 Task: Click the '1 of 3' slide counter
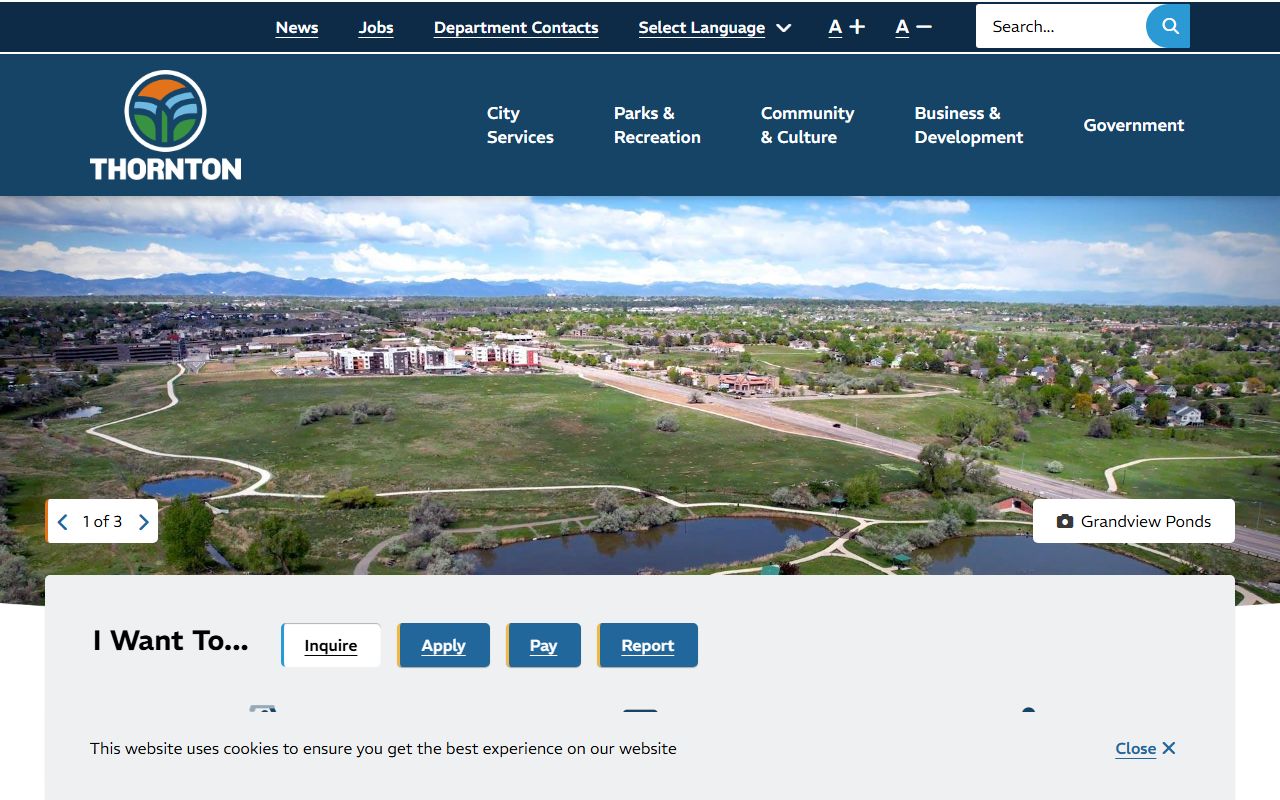[x=102, y=521]
